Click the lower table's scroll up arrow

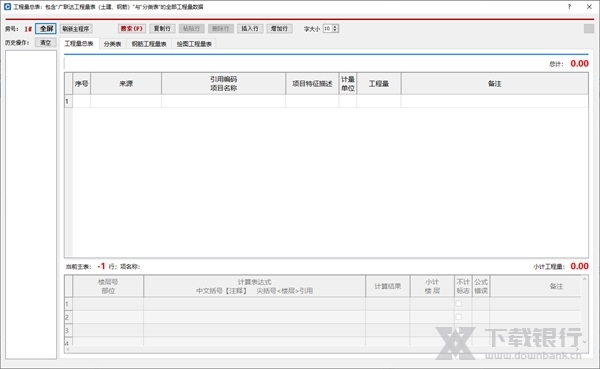coord(584,279)
